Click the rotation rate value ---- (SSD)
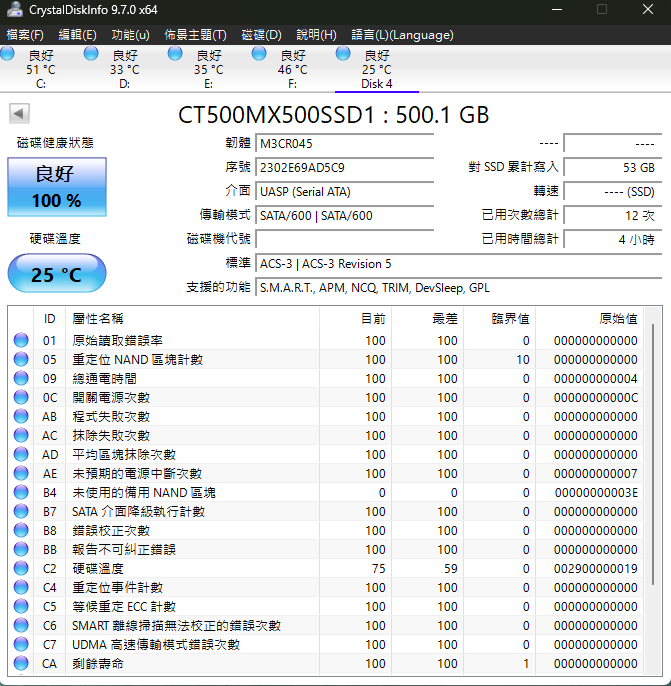Screen dimensions: 671x686 (x=613, y=192)
